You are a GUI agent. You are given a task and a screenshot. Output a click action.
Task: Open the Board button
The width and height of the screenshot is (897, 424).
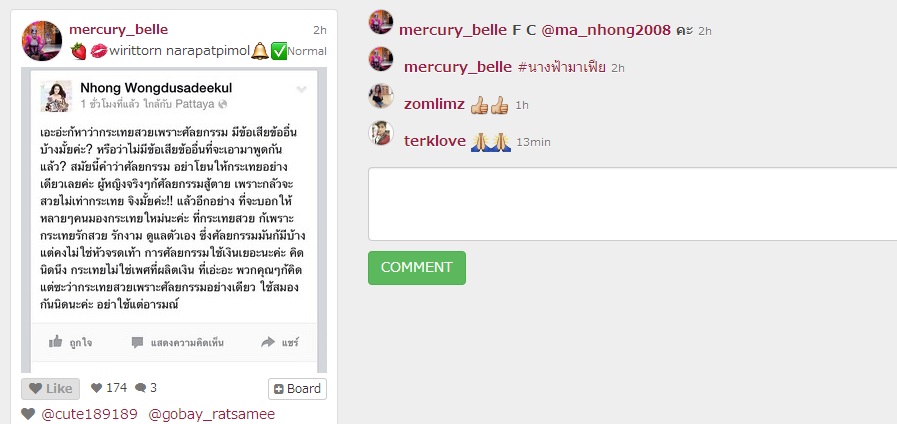coord(297,389)
